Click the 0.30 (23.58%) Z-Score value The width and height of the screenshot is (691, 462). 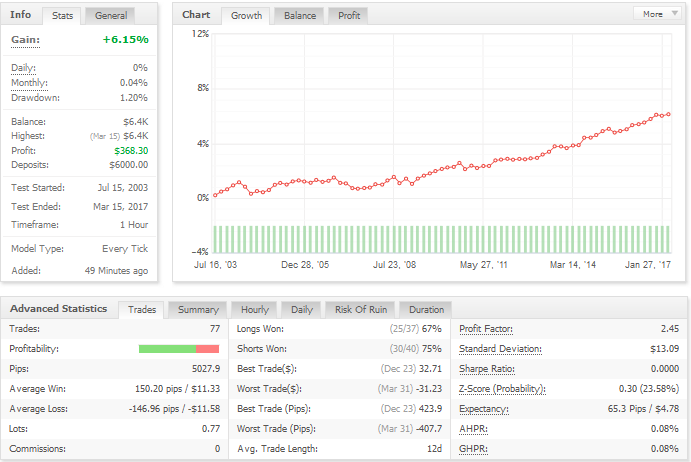click(x=649, y=389)
